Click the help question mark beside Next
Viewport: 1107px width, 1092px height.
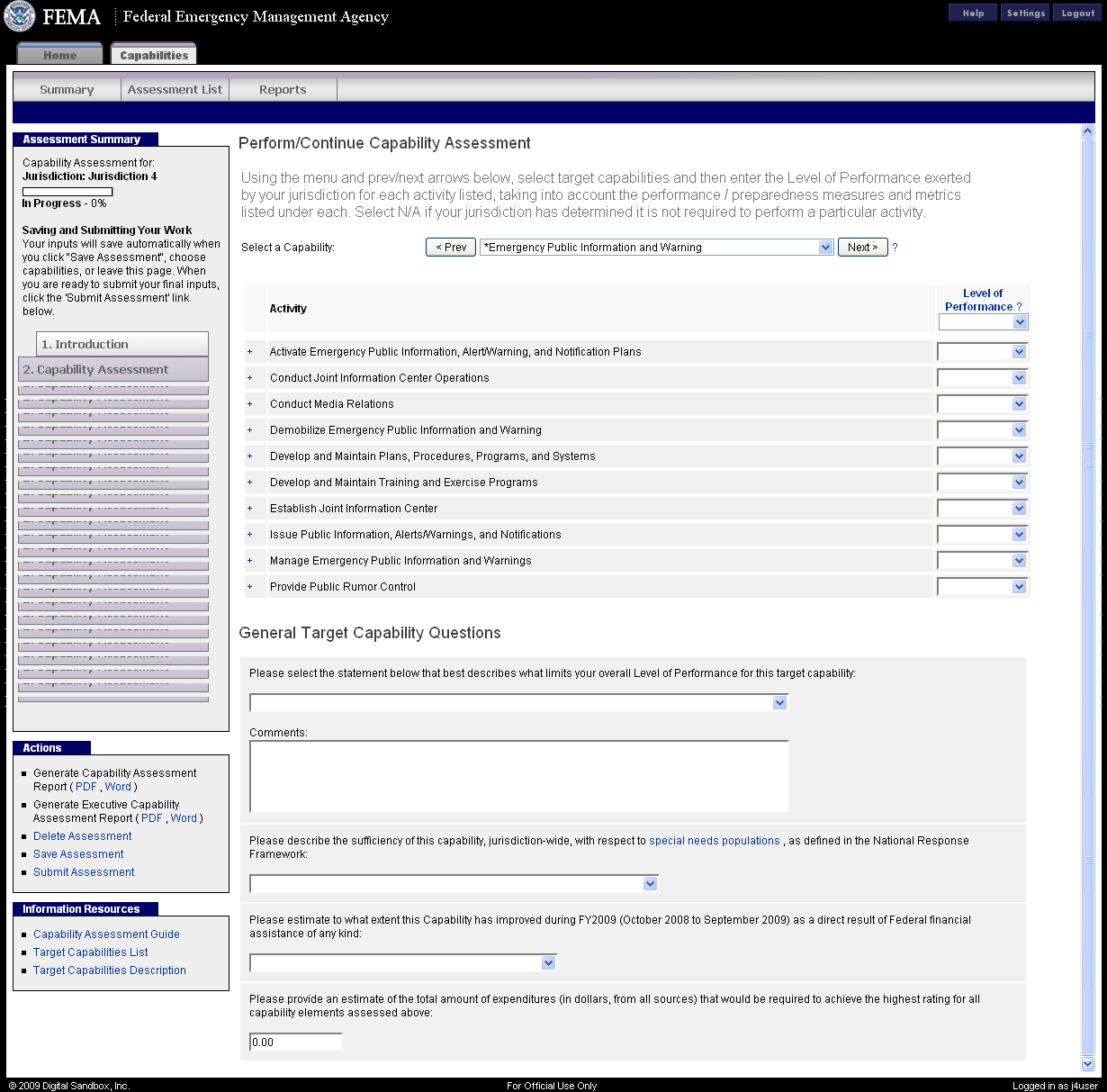(x=895, y=248)
